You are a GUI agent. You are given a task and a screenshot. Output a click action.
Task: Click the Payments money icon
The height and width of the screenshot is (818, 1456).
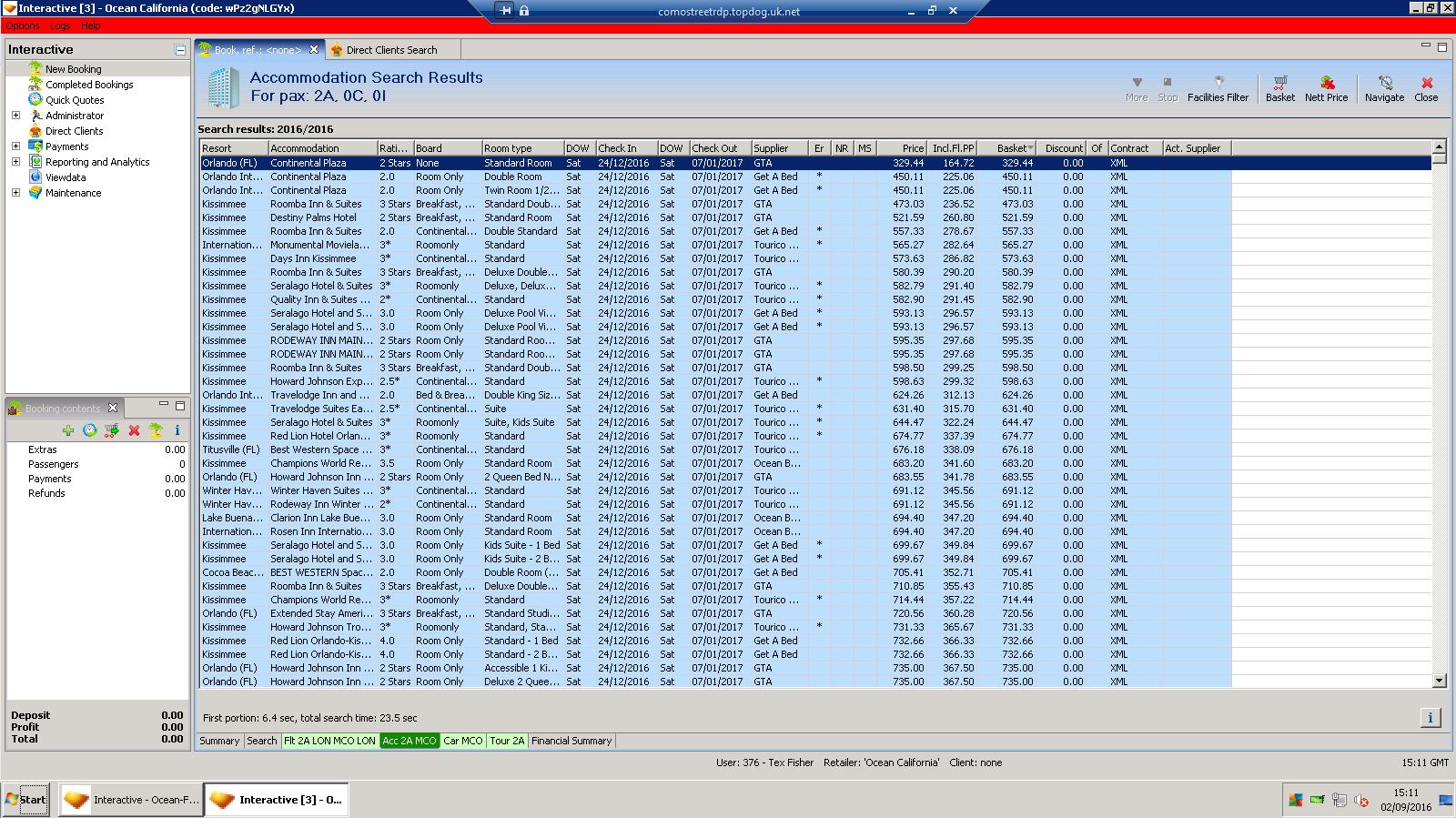[35, 146]
